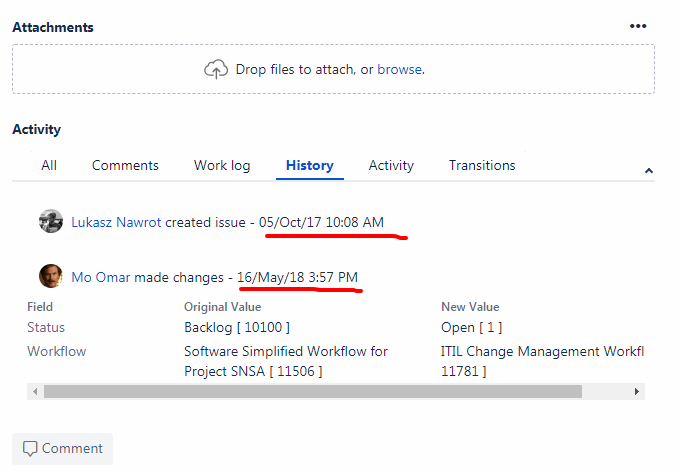Click the horizontal scrollbar right arrow
The width and height of the screenshot is (681, 472).
(x=637, y=392)
